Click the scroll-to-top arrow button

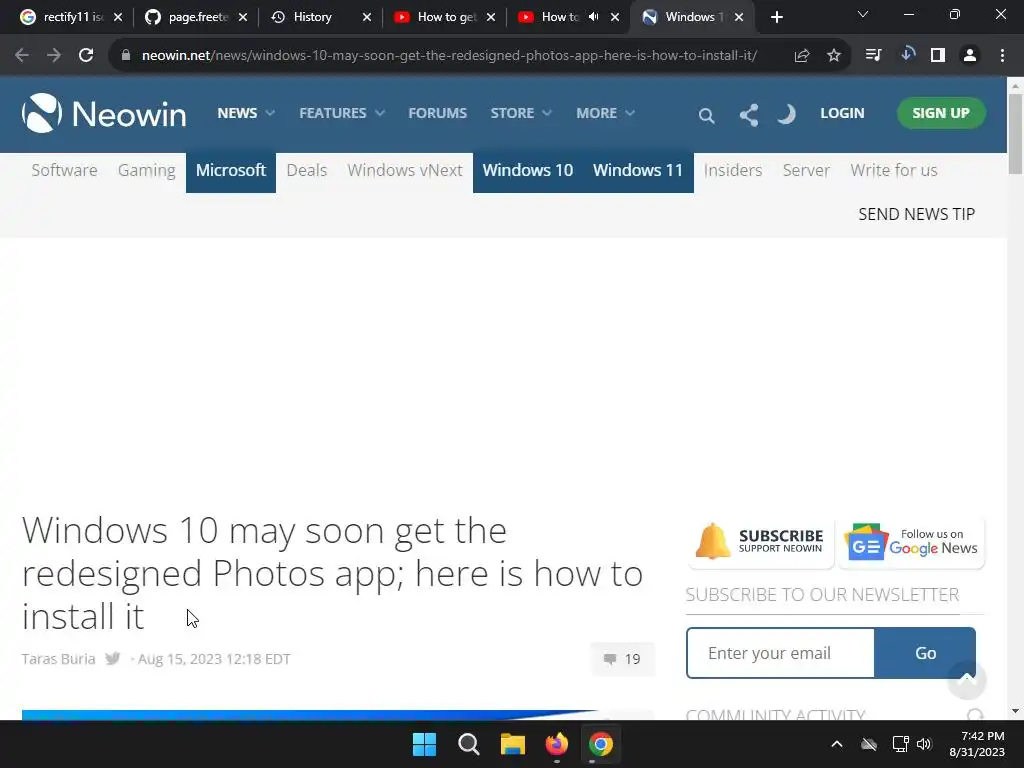(x=967, y=680)
